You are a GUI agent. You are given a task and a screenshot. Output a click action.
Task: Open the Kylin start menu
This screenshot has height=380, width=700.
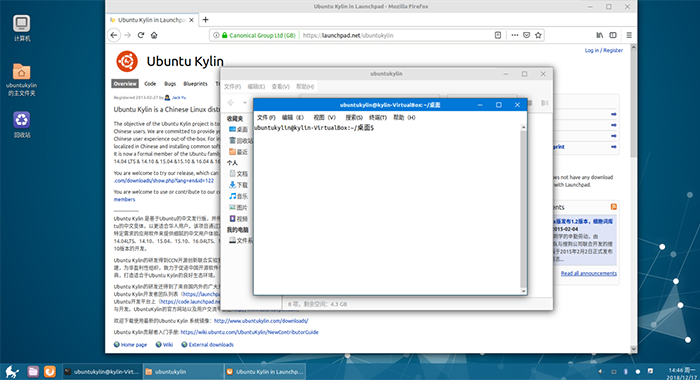pyautogui.click(x=12, y=372)
